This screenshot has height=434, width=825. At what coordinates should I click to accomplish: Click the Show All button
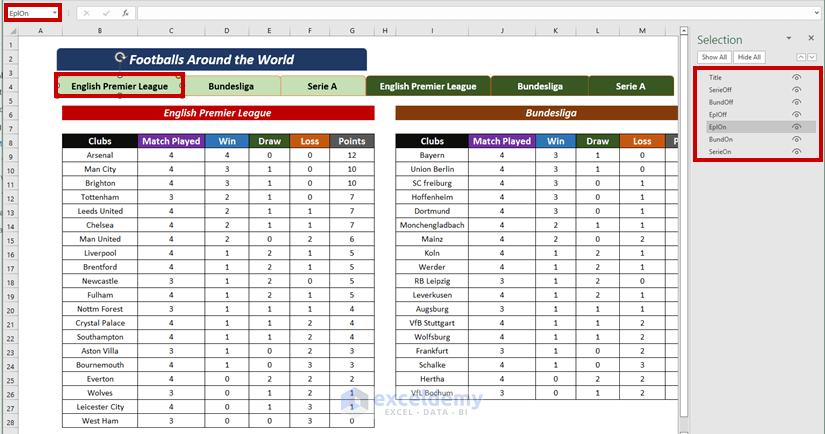[x=714, y=57]
